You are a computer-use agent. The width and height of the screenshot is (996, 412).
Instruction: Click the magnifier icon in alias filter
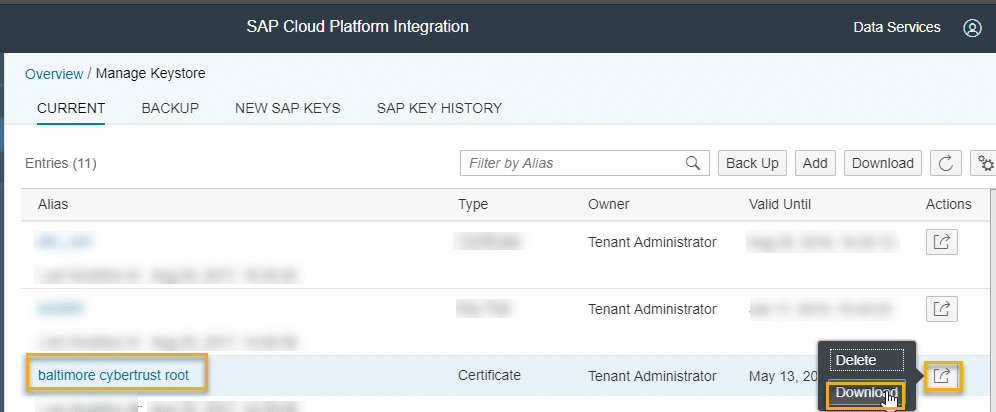692,163
